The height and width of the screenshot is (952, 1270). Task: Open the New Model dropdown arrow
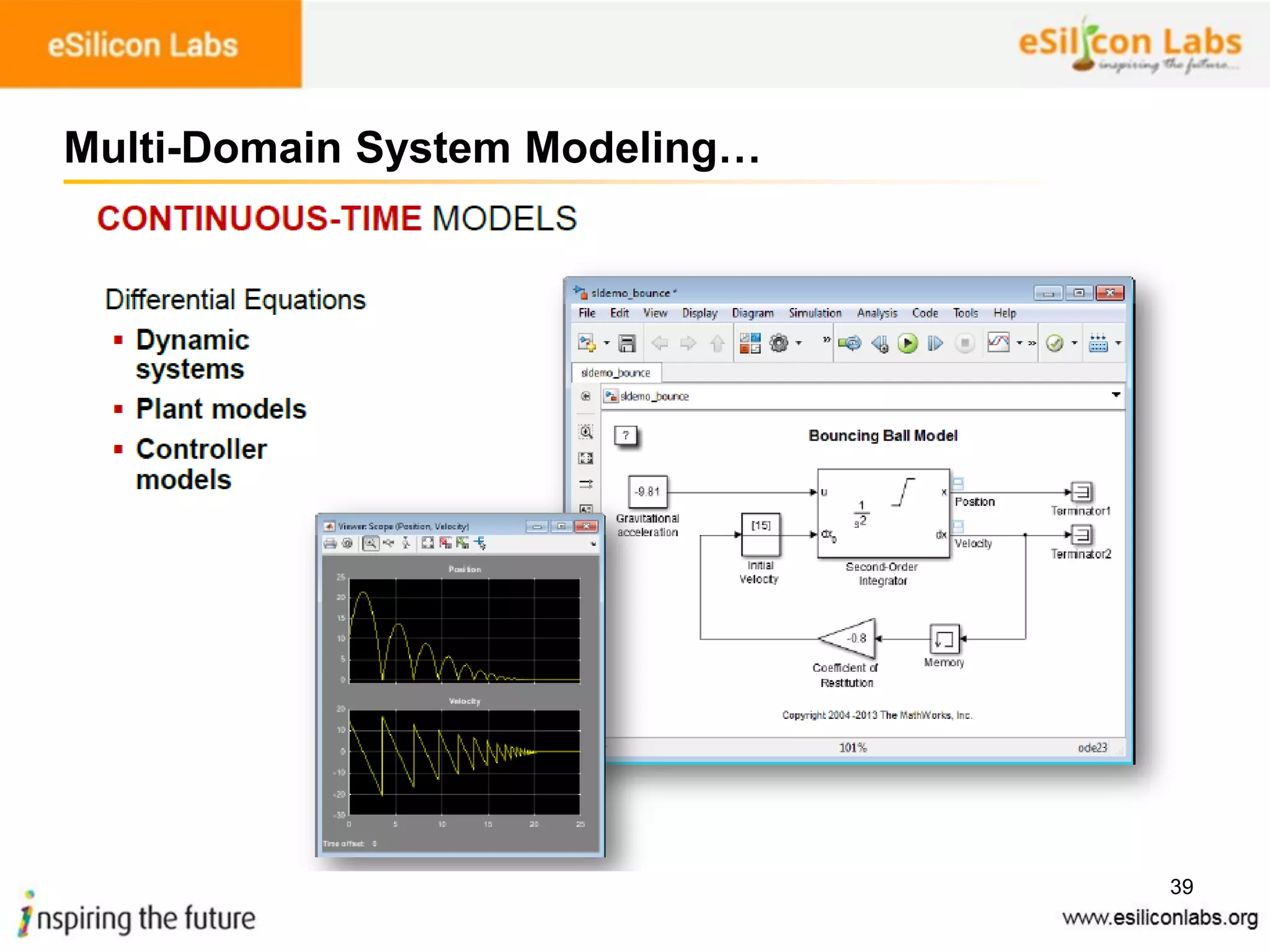(606, 343)
